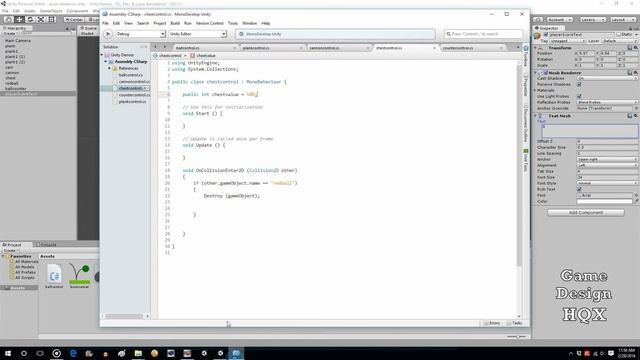Pick color with eyedropper next to Color
Viewport: 640px width, 360px height.
pyautogui.click(x=636, y=201)
